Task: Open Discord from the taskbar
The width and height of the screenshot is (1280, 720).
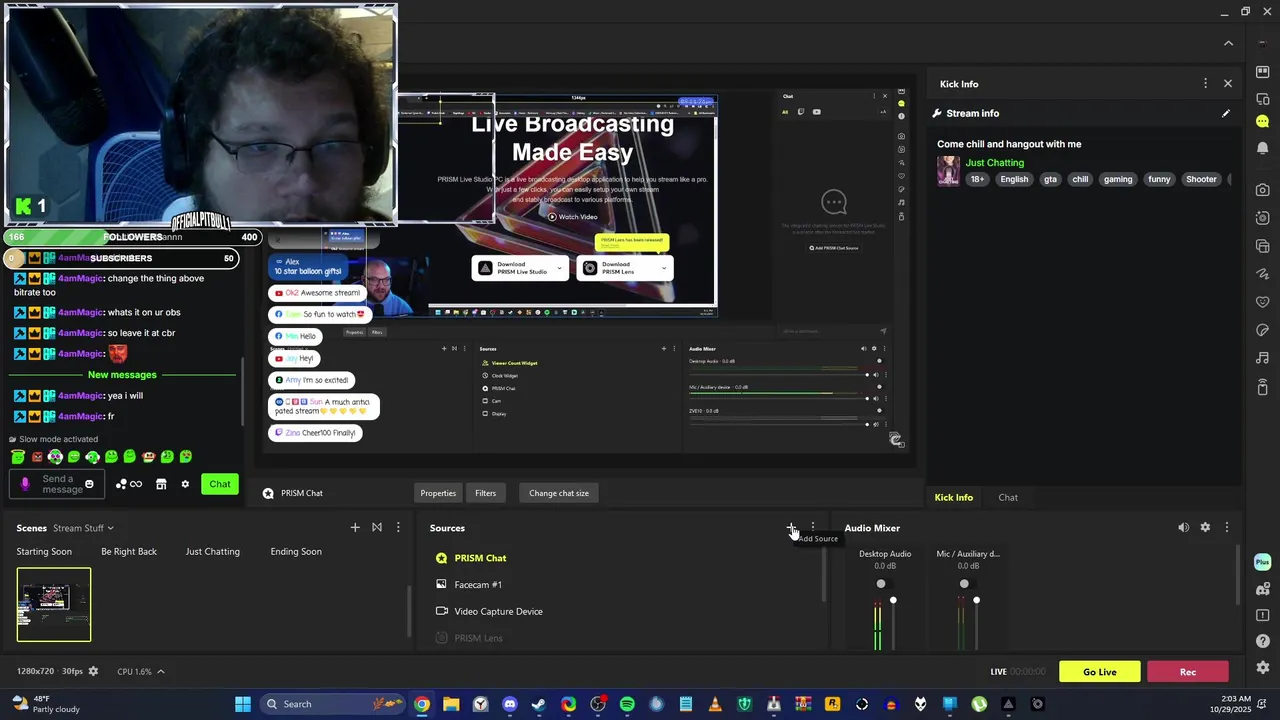Action: tap(510, 704)
